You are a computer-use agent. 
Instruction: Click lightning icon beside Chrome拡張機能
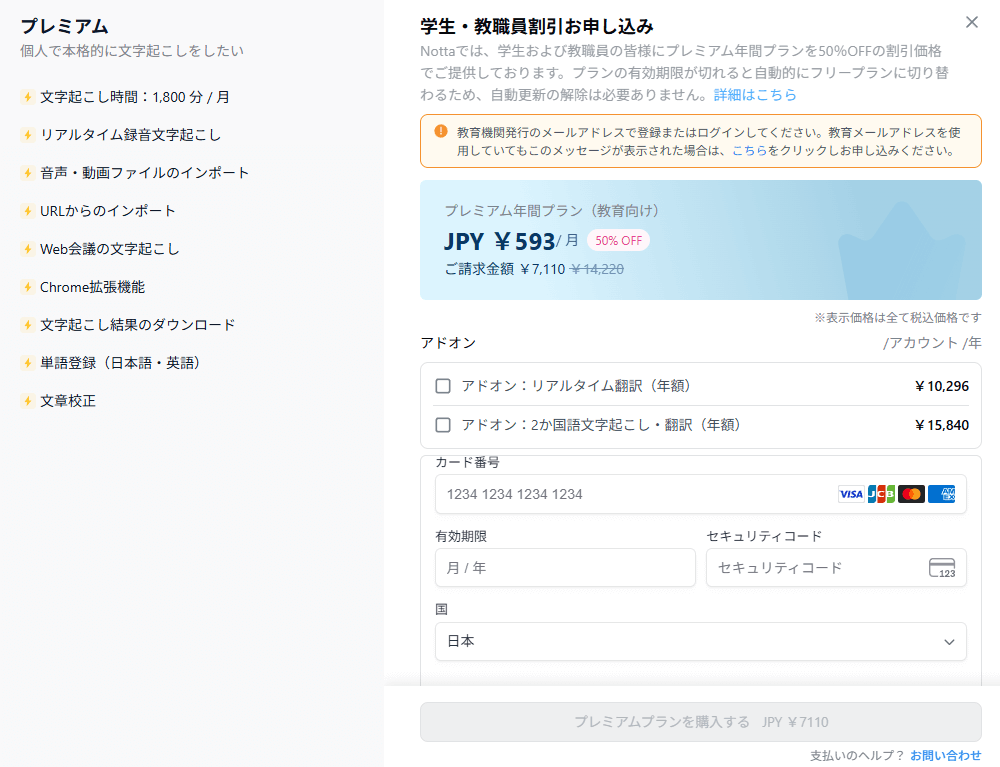tap(27, 287)
